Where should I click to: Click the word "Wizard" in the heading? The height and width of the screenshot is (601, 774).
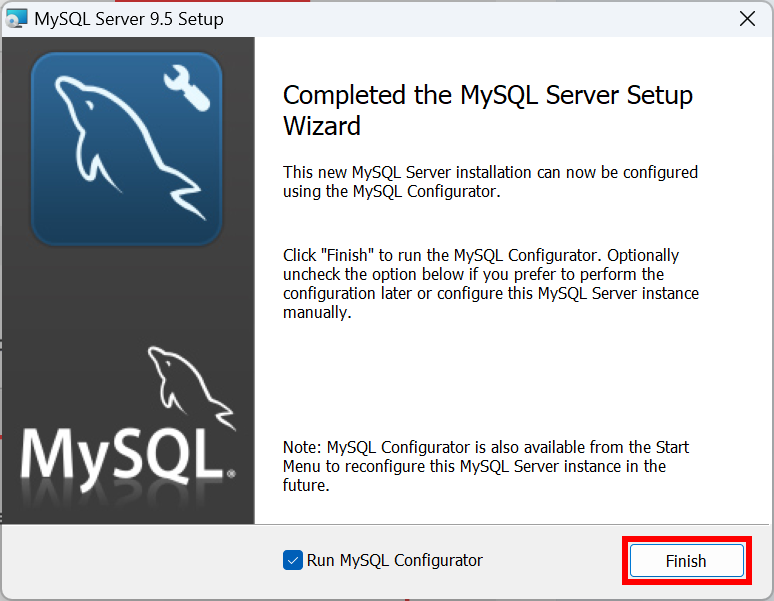coord(322,126)
